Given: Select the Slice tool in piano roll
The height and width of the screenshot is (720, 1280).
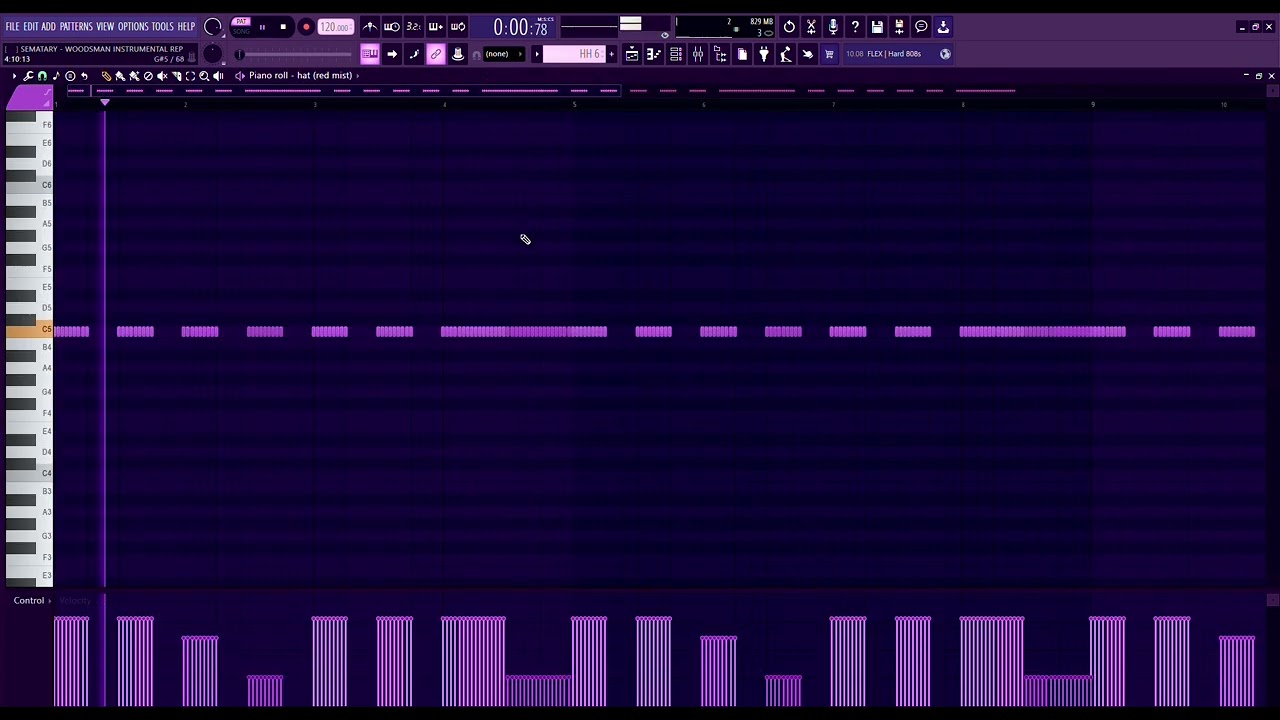Looking at the screenshot, I should pyautogui.click(x=177, y=76).
